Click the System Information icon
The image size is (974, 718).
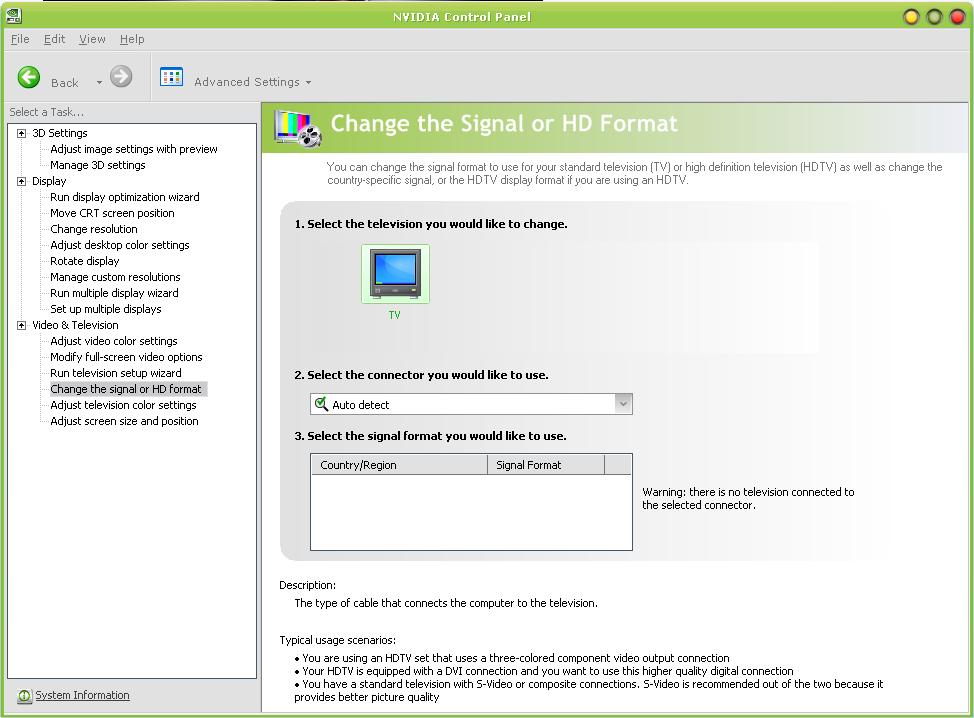click(25, 696)
